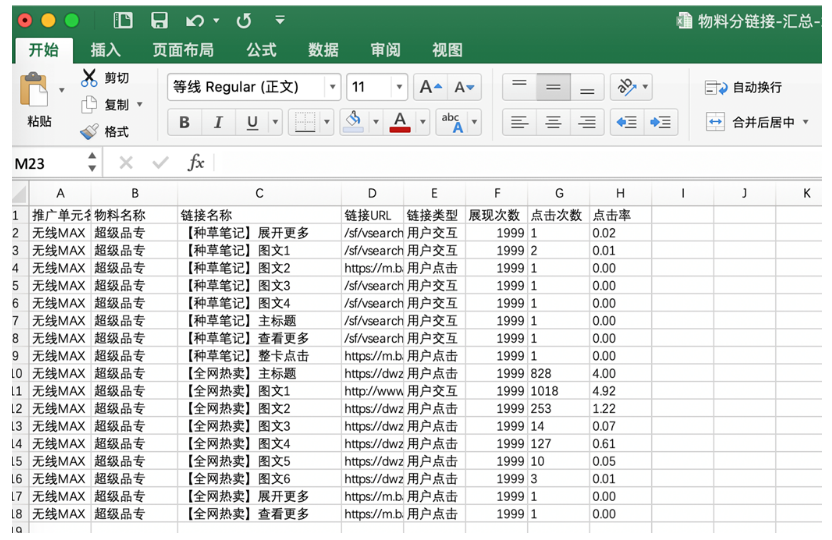Viewport: 832px width, 540px height.
Task: Select row 10 header
Action: tap(18, 373)
